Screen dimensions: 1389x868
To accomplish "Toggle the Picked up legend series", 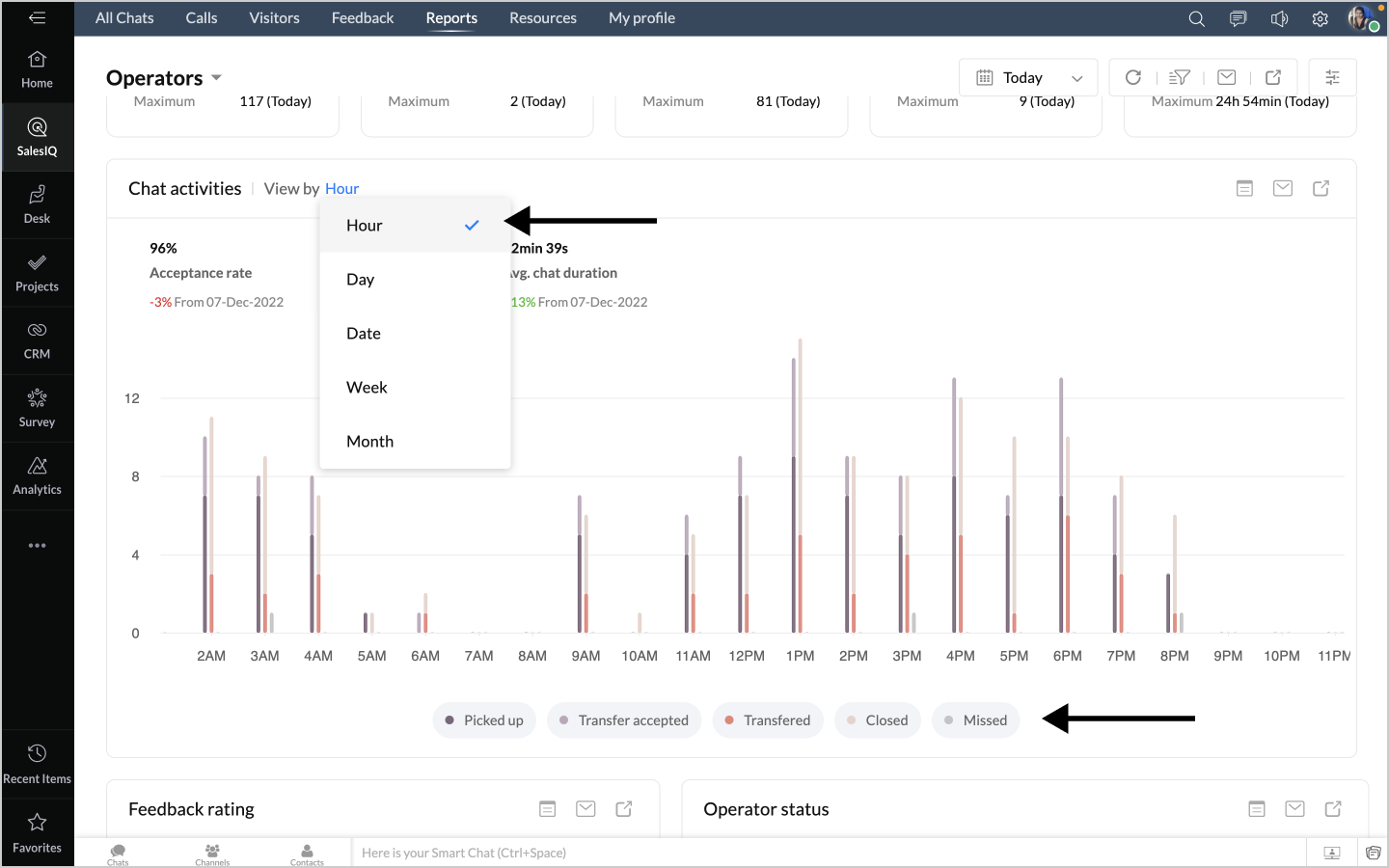I will tap(483, 720).
